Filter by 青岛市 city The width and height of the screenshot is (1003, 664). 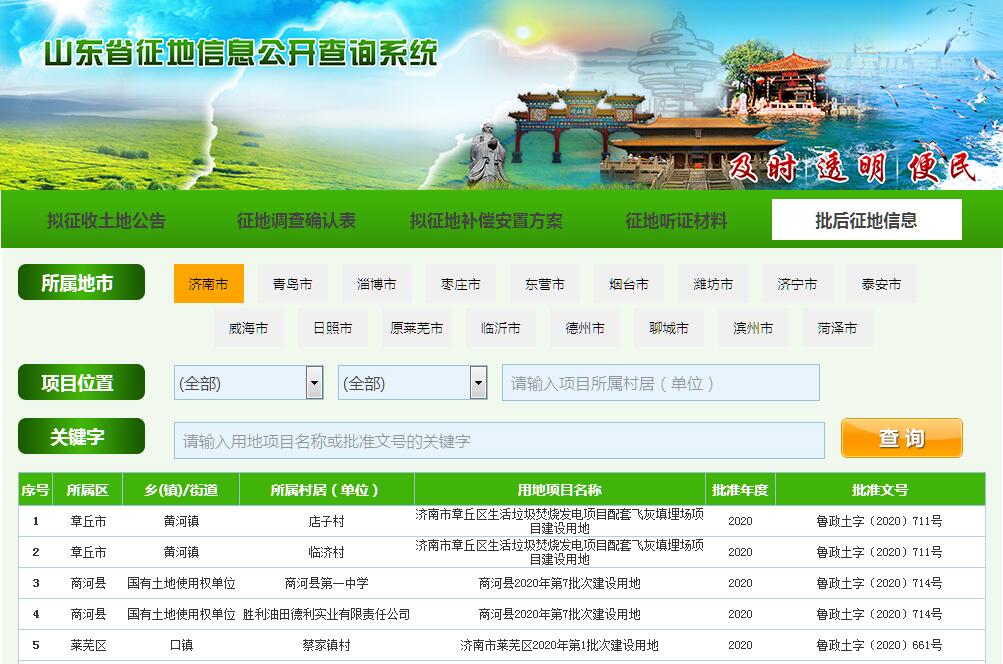click(293, 284)
